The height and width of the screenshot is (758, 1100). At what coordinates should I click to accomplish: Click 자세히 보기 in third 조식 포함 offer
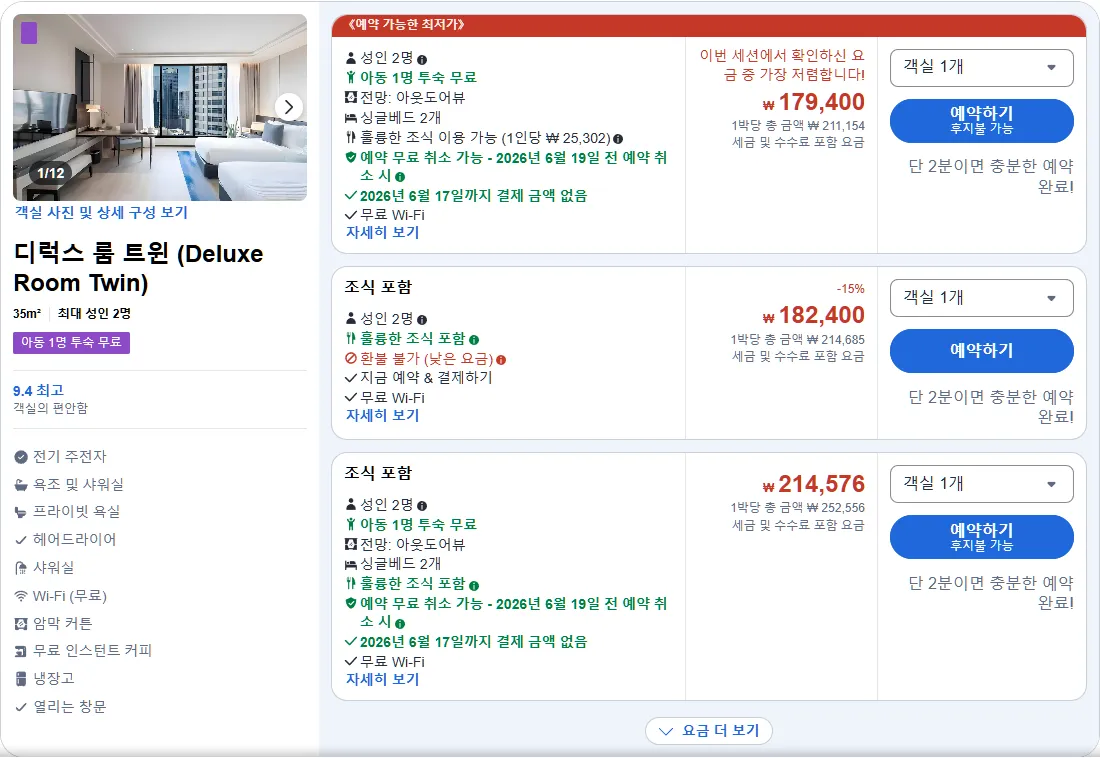(382, 679)
